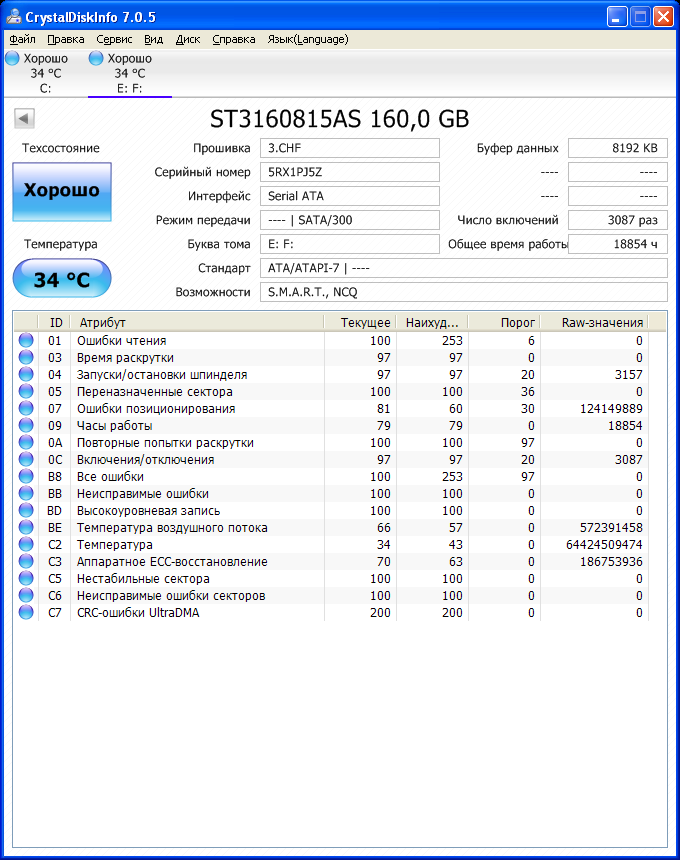Select disk C: status orb

[x=12, y=59]
